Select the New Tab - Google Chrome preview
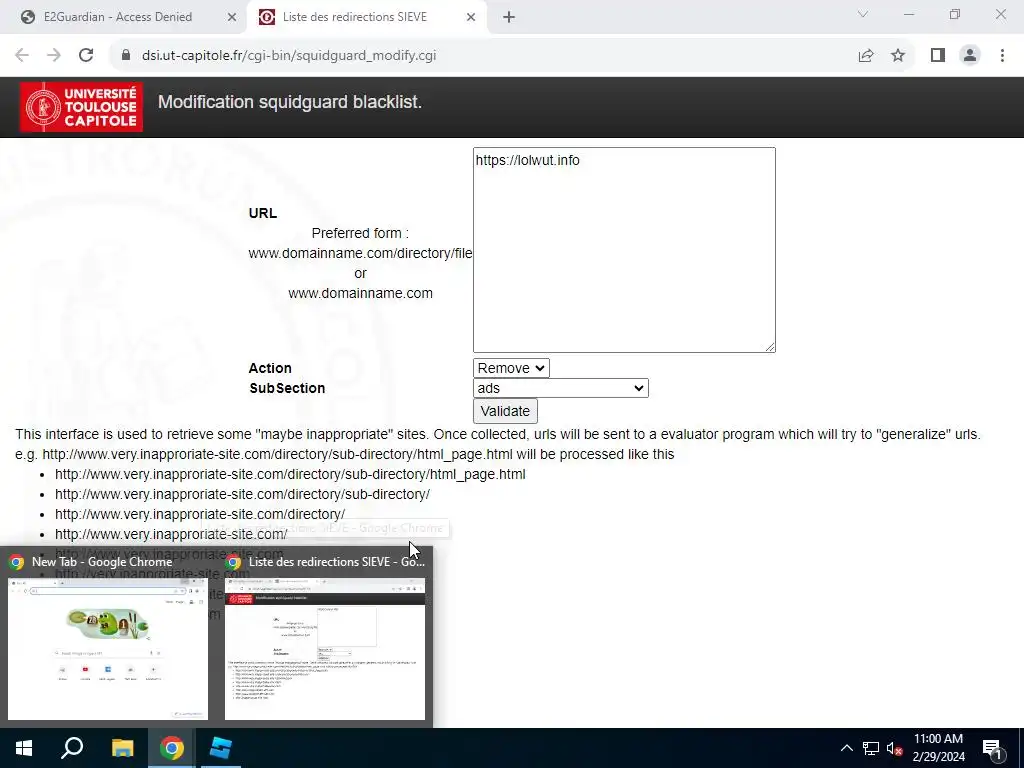The image size is (1024, 768). pos(108,637)
